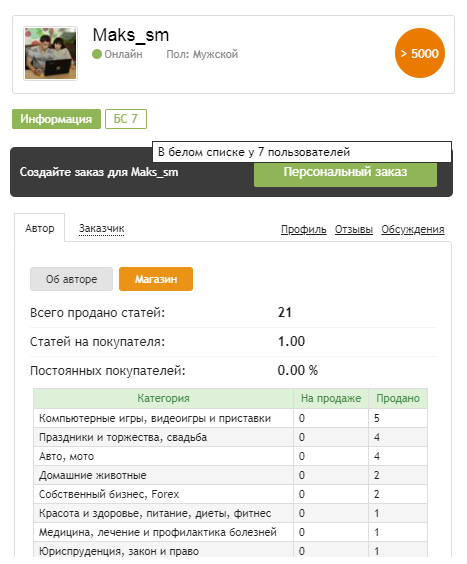467x564 pixels.
Task: Click the Категория column header
Action: click(x=163, y=398)
